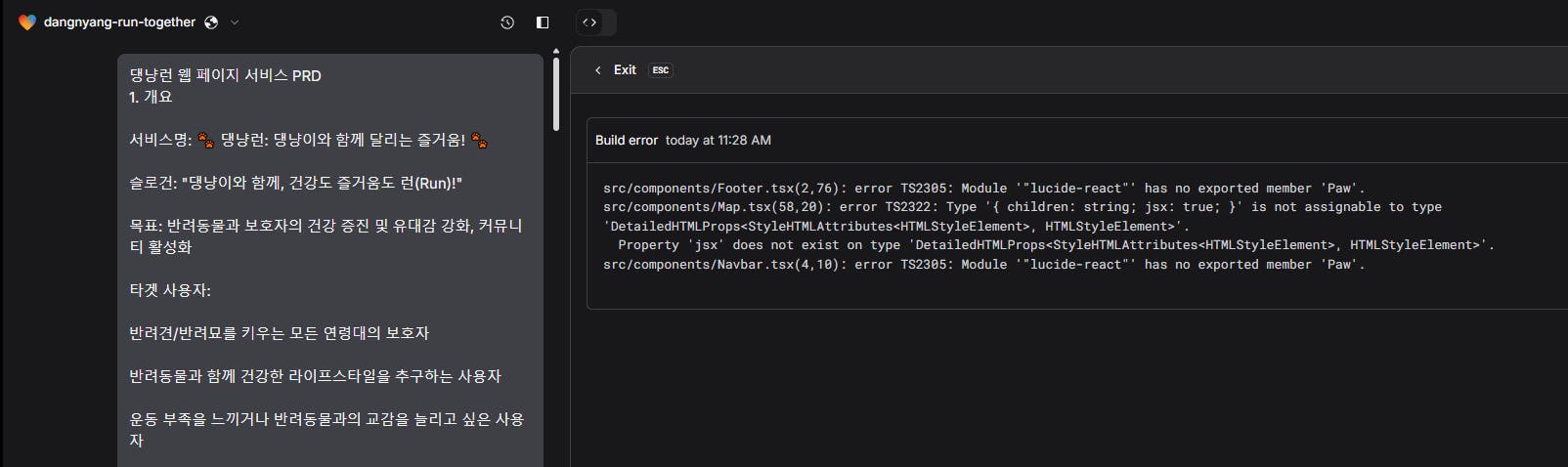Exit the build error view
Viewport: 1568px width, 467px height.
click(x=625, y=70)
